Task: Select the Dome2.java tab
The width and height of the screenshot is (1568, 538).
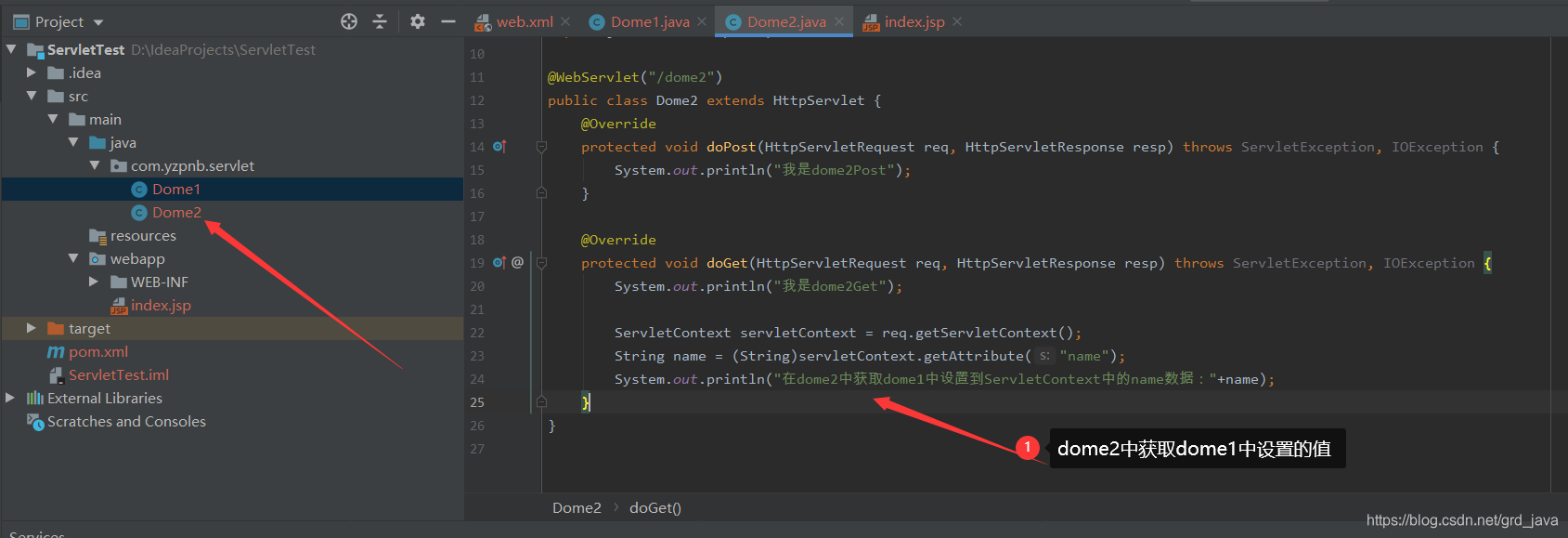Action: point(786,21)
